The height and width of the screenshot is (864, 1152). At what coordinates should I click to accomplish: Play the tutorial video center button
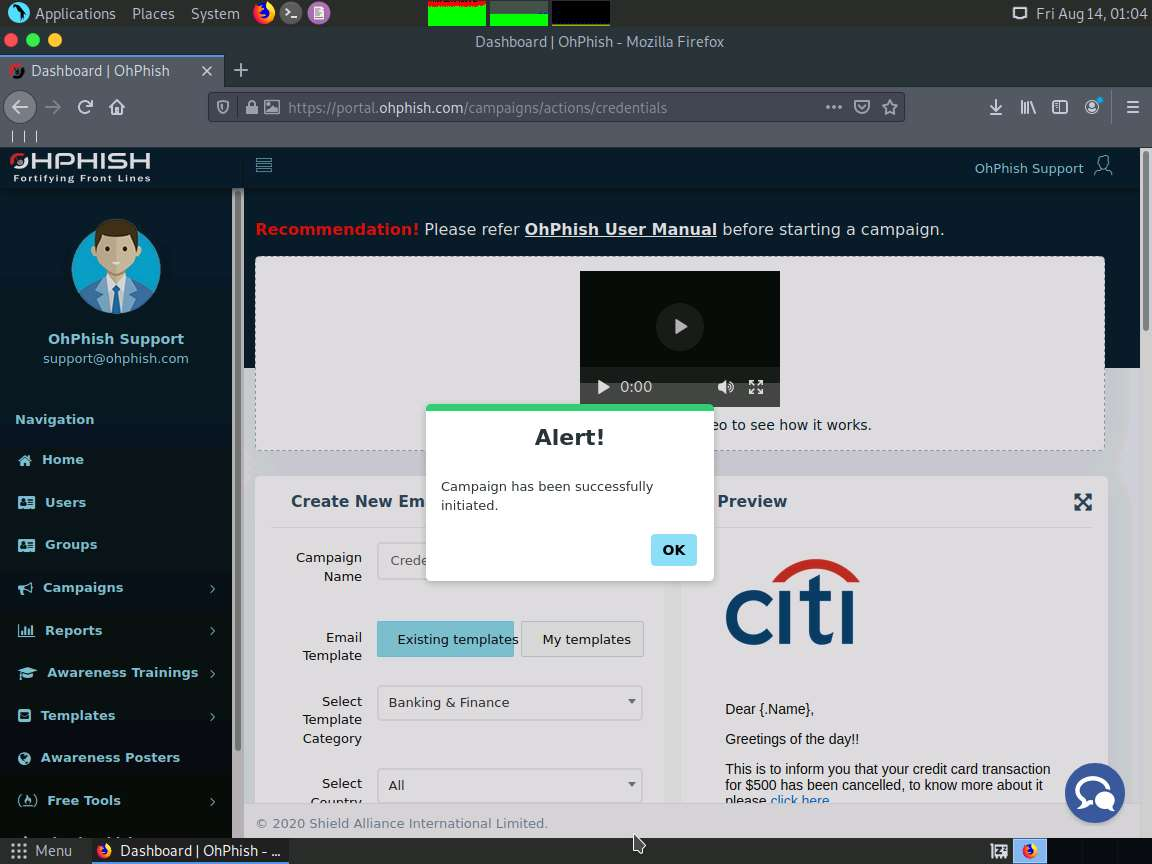pyautogui.click(x=680, y=326)
